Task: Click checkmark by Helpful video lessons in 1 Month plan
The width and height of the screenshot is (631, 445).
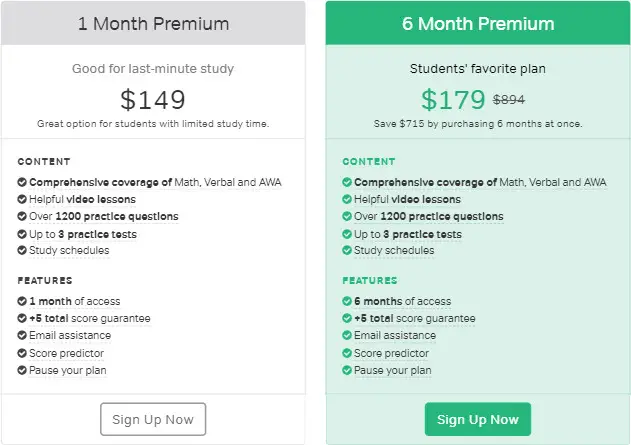Action: click(x=22, y=199)
